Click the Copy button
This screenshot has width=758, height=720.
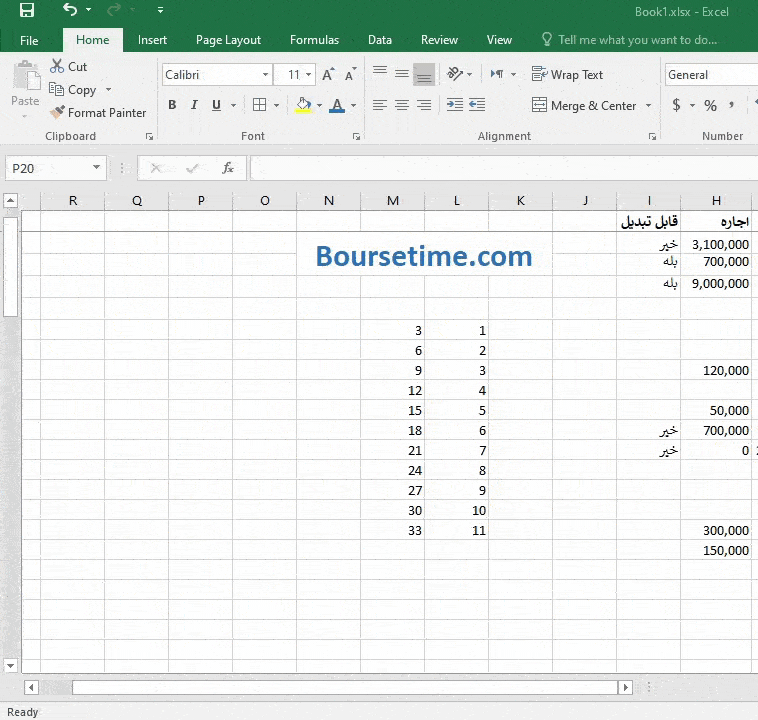[x=73, y=89]
